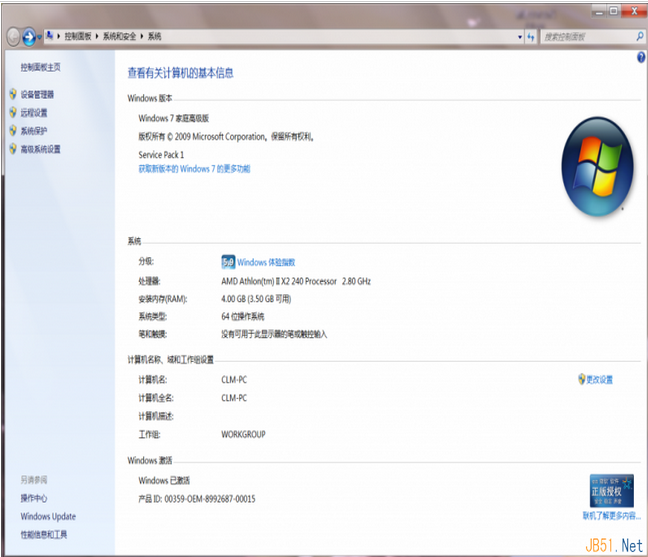Image resolution: width=648 pixels, height=557 pixels.
Task: Open the recent pages dropdown next to Forward
Action: tap(41, 37)
